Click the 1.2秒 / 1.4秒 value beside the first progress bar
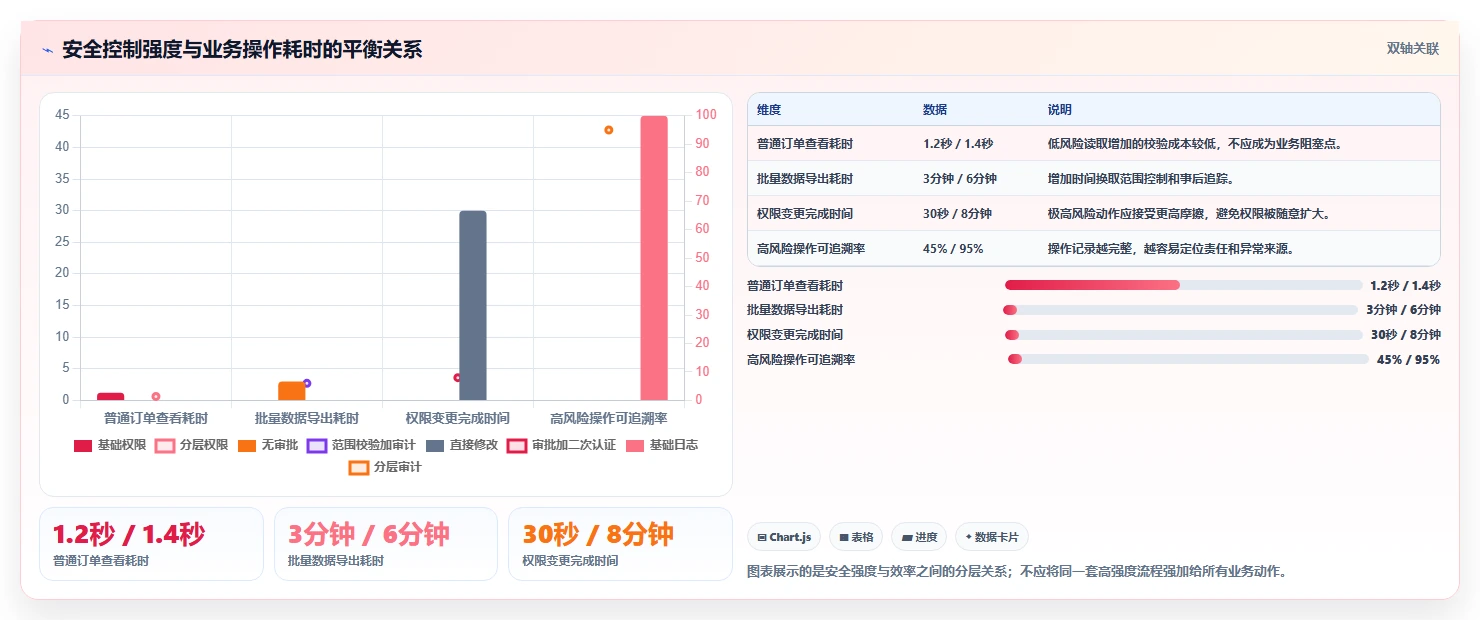 click(1405, 285)
